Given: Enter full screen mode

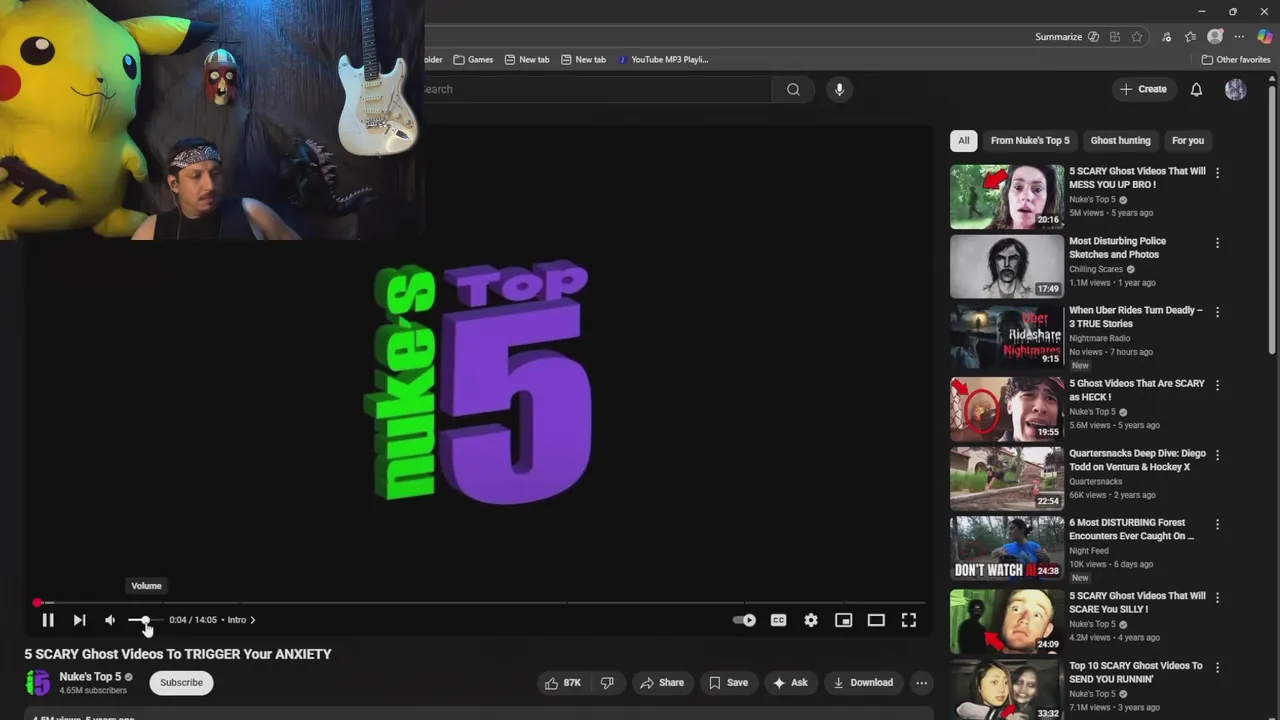Looking at the screenshot, I should [908, 620].
